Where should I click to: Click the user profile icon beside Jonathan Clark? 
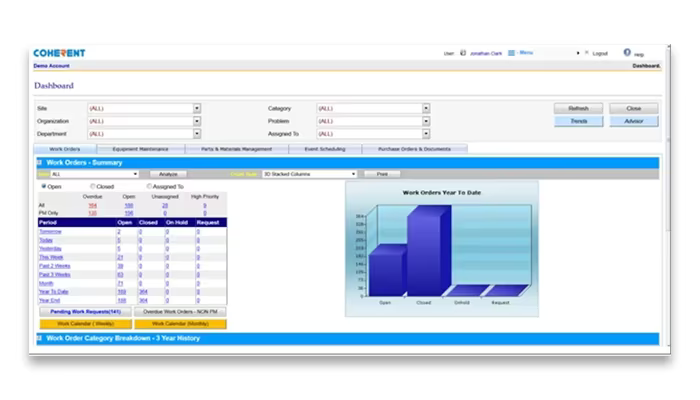(x=463, y=53)
